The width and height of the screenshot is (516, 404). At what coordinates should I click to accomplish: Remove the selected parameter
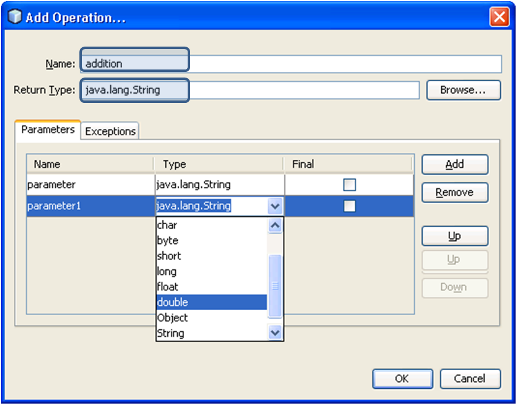(455, 192)
